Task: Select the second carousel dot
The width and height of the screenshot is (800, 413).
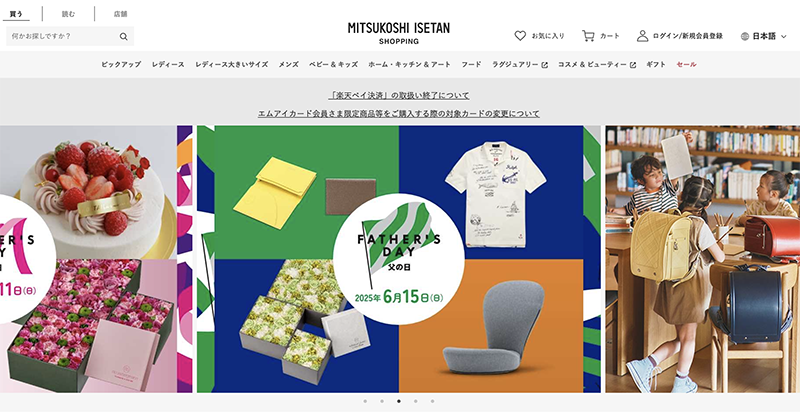Action: 382,401
